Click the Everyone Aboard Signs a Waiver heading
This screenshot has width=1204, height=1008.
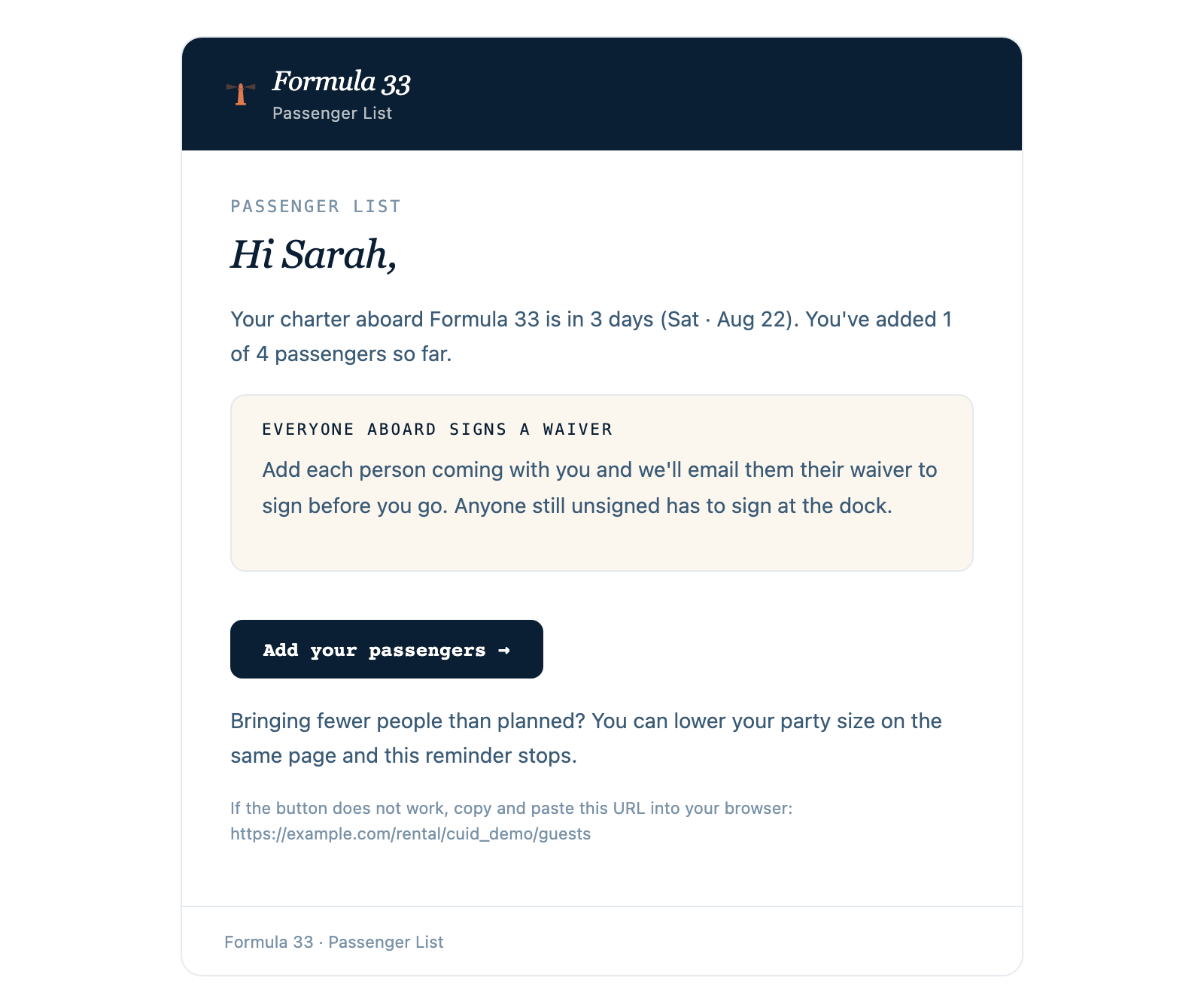[437, 429]
